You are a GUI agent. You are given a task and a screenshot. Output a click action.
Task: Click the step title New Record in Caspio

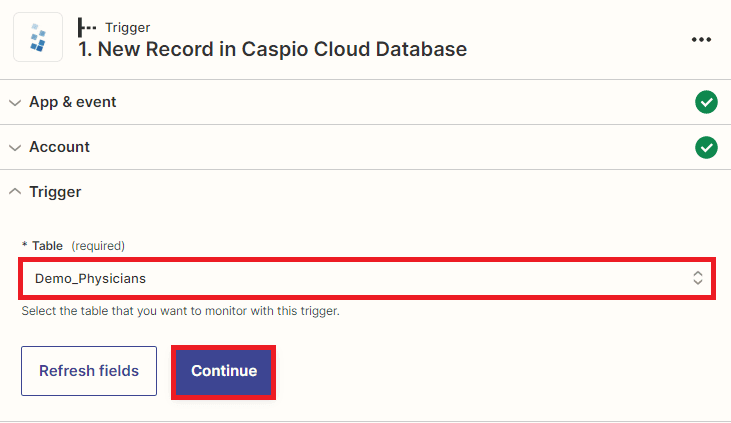pos(272,48)
